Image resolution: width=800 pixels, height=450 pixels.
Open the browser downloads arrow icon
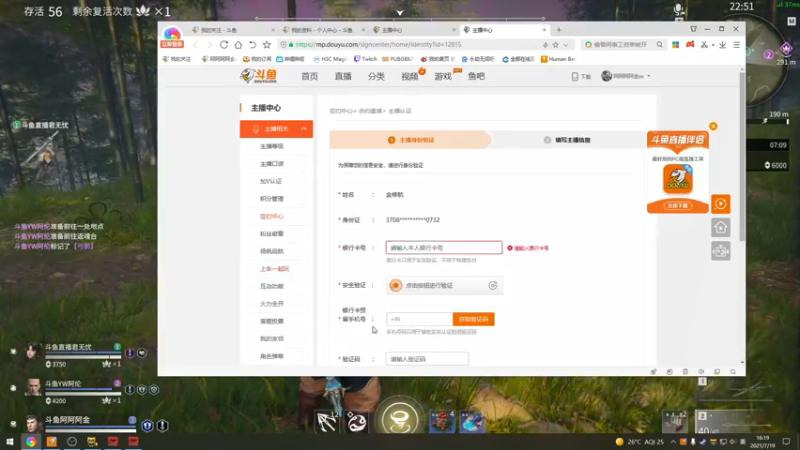(x=722, y=45)
